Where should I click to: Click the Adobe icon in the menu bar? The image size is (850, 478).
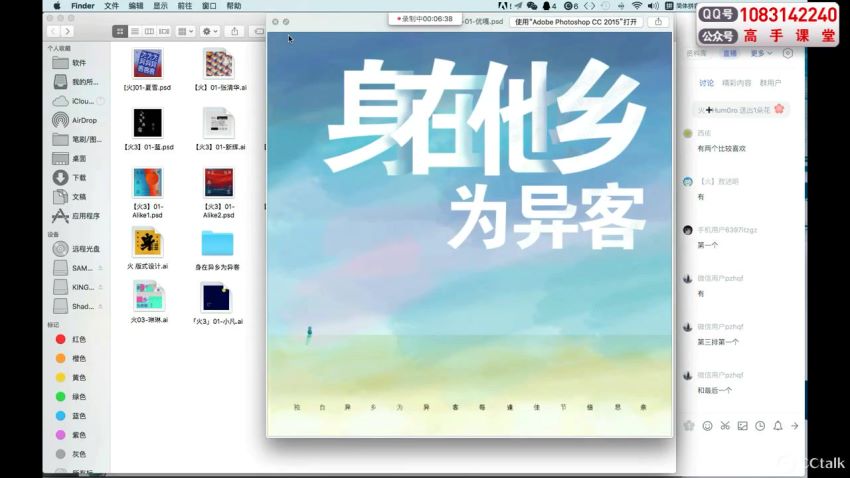[503, 5]
